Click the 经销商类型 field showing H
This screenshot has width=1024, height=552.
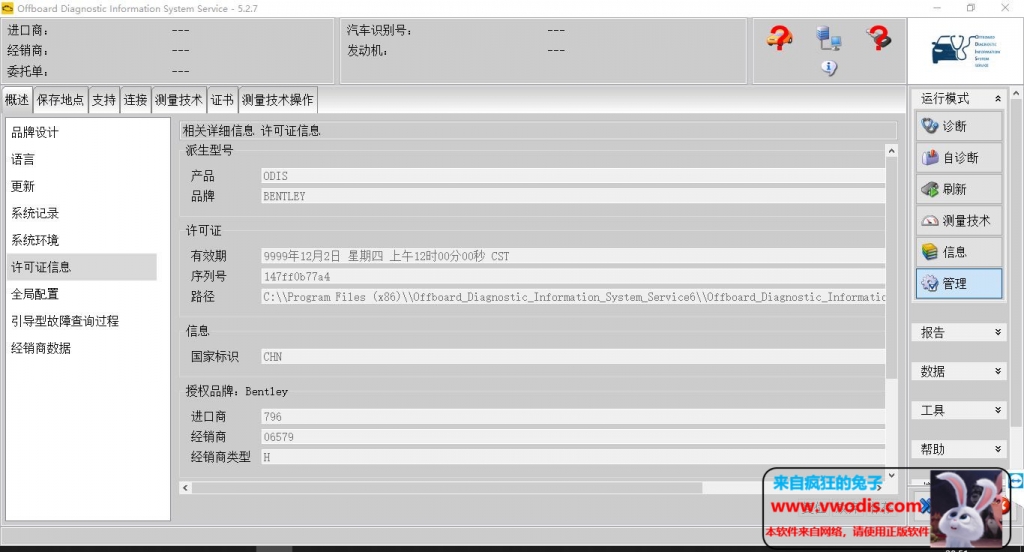(x=573, y=457)
